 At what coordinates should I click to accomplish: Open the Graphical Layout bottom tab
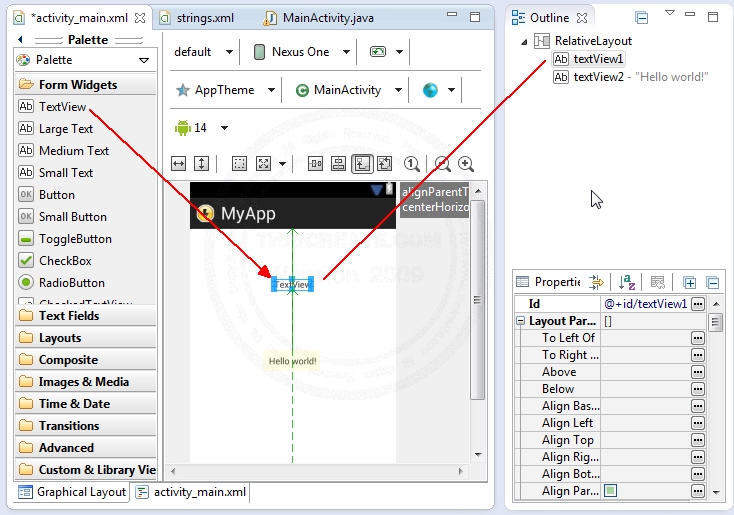[72, 492]
